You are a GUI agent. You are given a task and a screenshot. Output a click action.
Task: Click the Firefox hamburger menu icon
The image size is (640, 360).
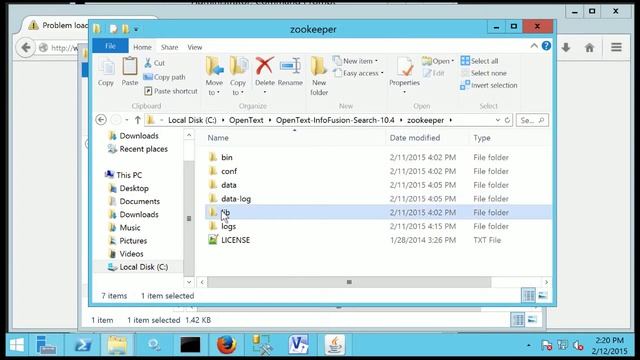pos(616,47)
